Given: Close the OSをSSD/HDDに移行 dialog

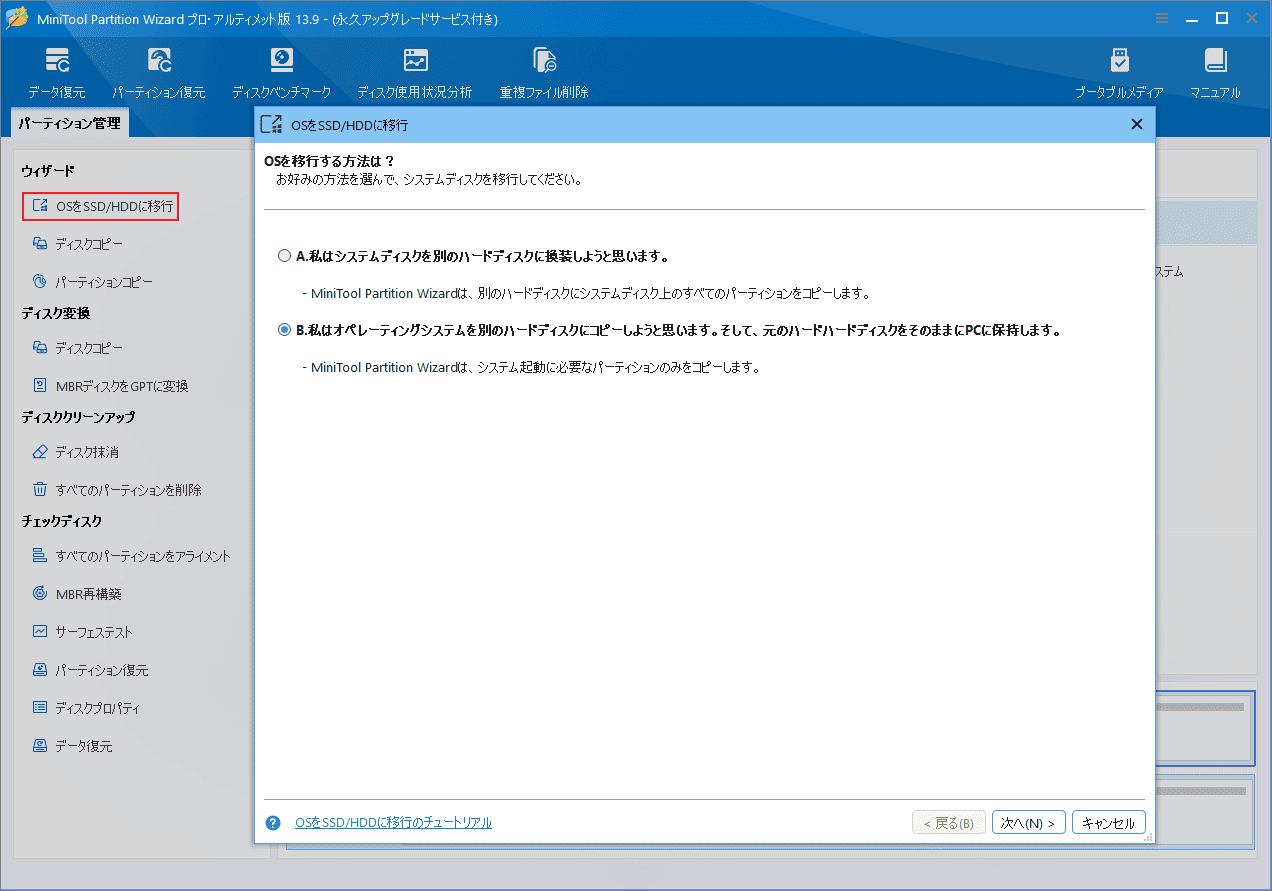Looking at the screenshot, I should tap(1136, 124).
